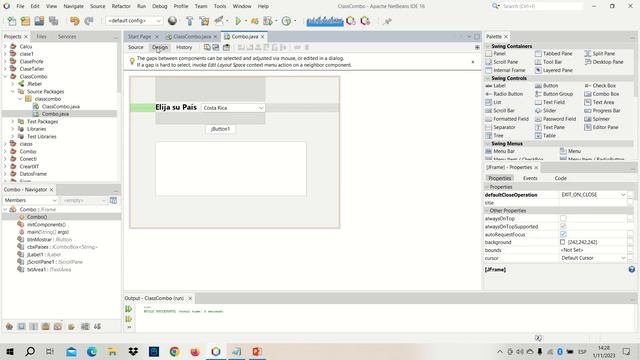Click the New Project toolbar icon
640x360 pixels.
point(25,21)
